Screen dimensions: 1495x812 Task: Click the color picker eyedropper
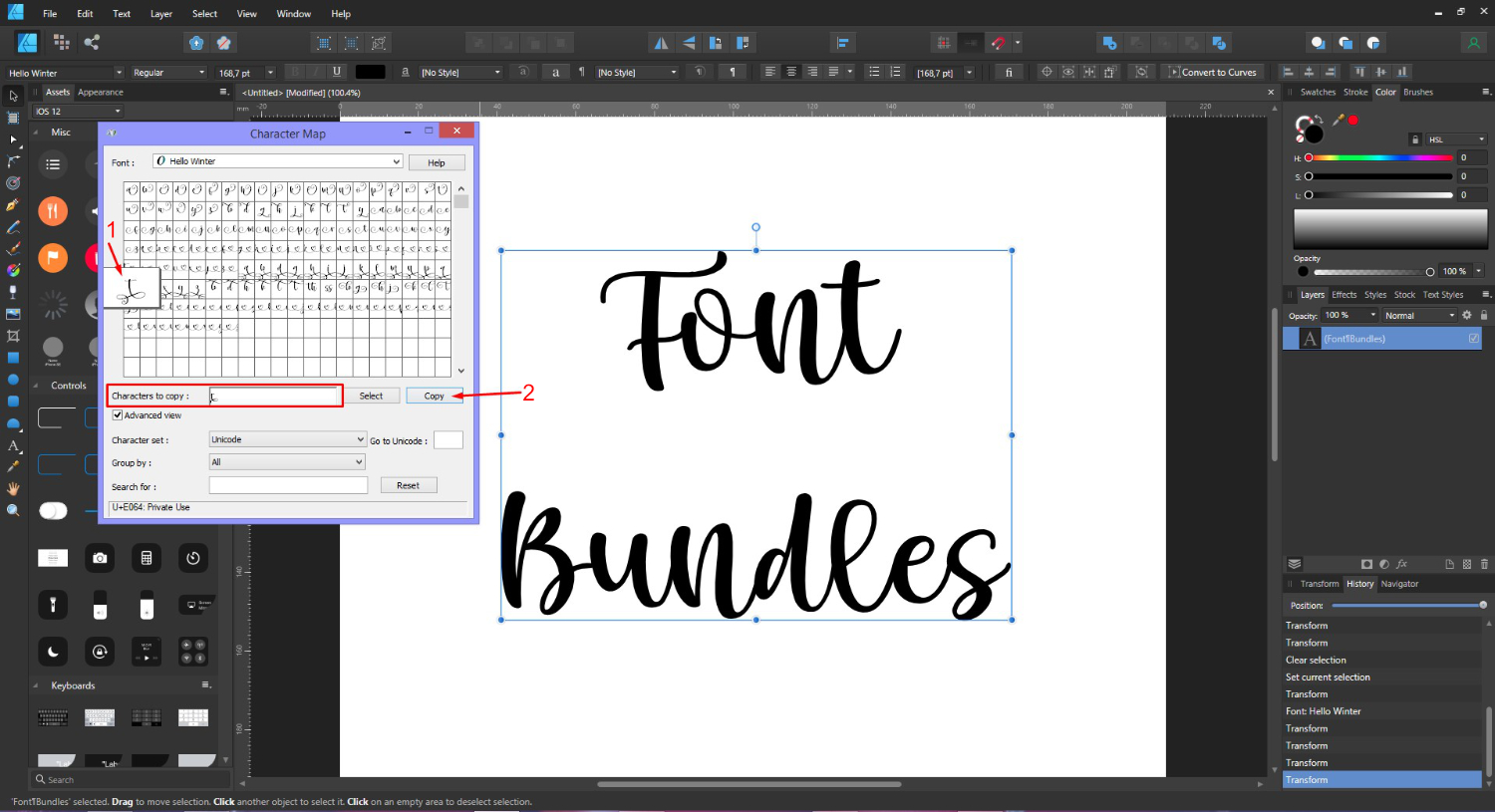point(1339,120)
